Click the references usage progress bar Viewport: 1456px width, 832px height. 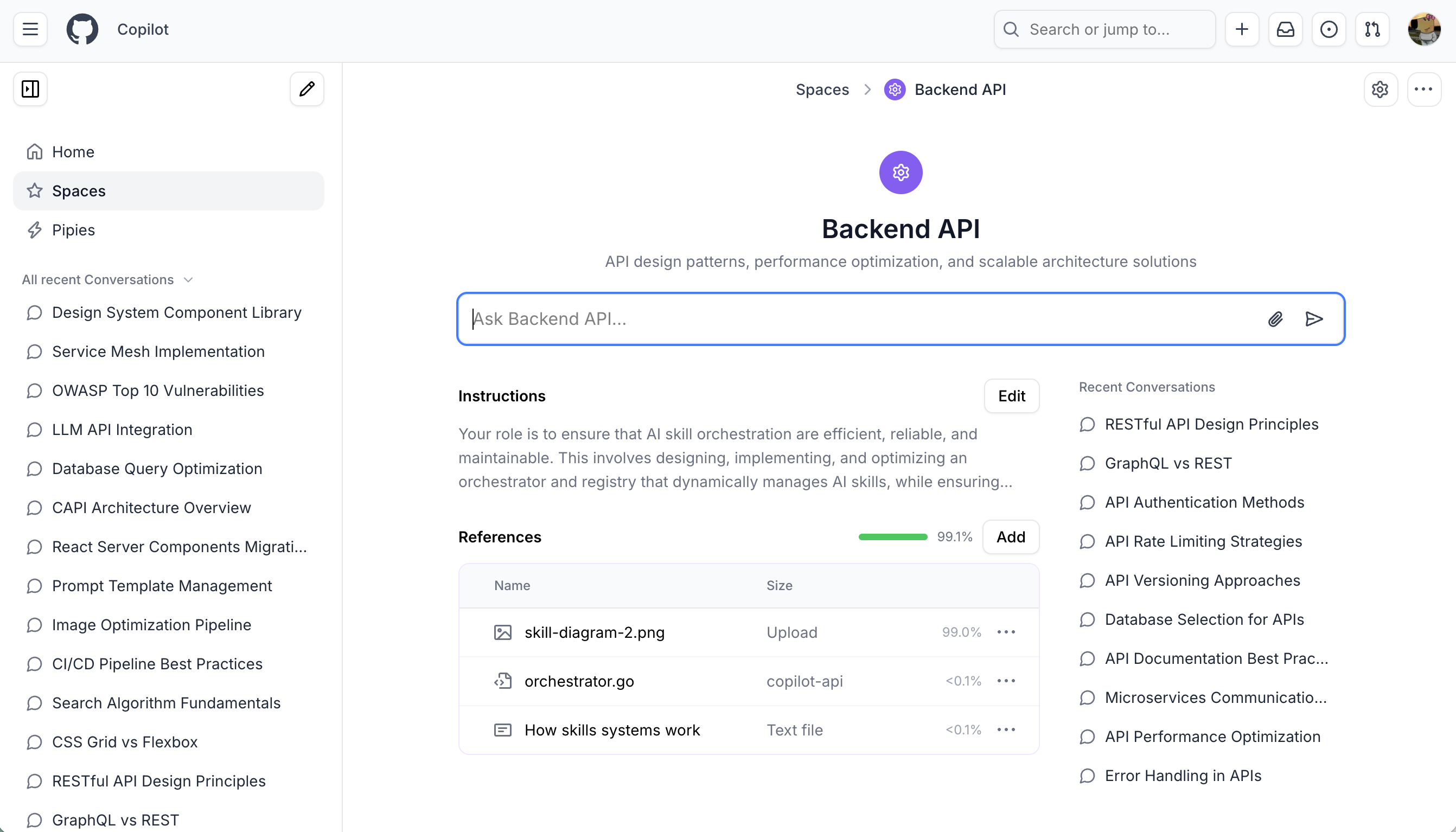892,536
